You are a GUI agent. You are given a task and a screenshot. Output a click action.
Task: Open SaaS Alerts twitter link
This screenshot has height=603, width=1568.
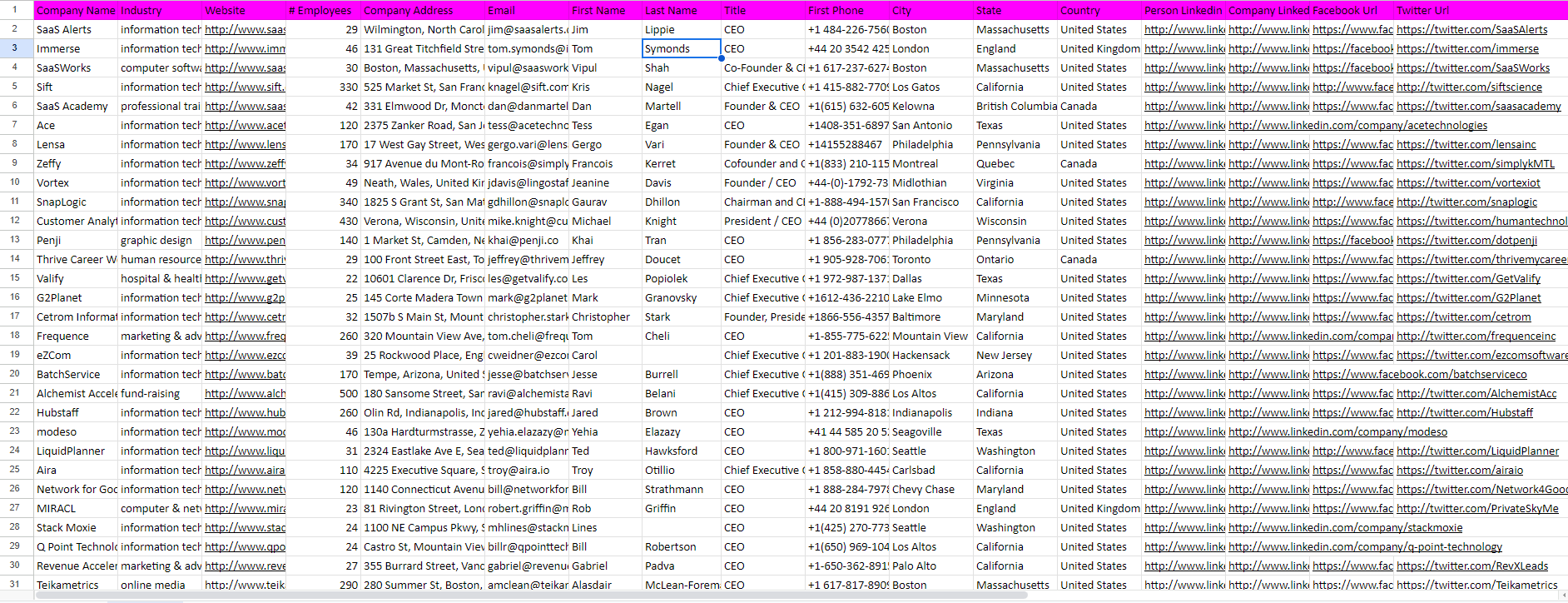coord(1471,29)
